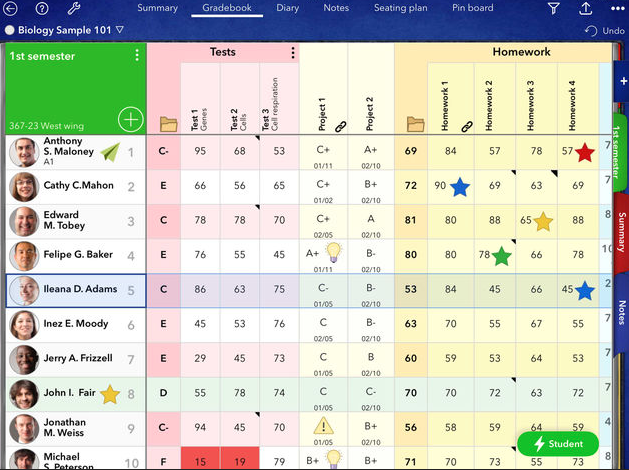Screen dimensions: 629x470
Task: Open the Diary tab
Action: pyautogui.click(x=287, y=8)
